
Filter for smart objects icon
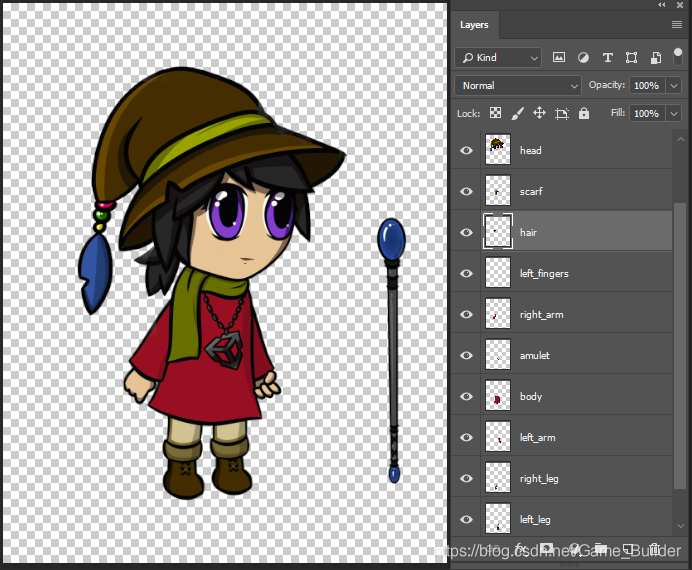[655, 57]
